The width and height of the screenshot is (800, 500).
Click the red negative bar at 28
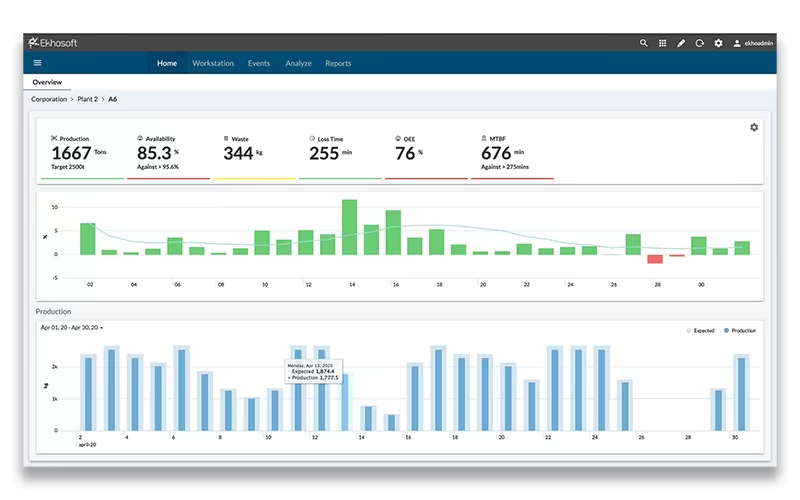pos(655,259)
